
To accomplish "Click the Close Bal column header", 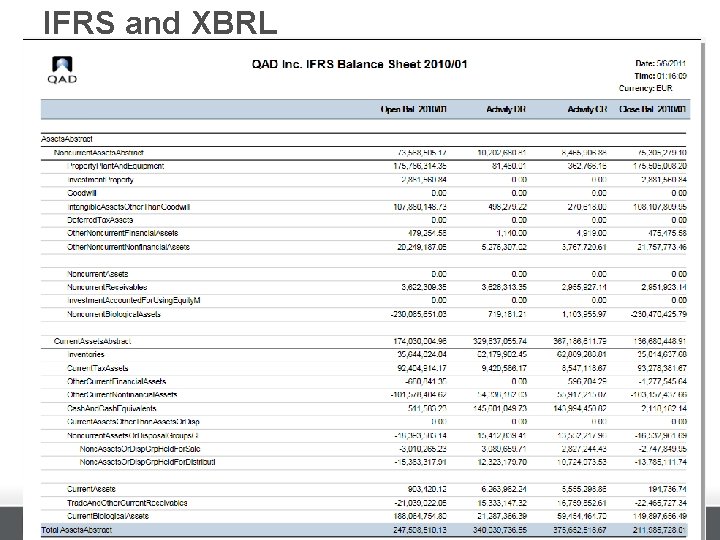I will click(x=652, y=109).
